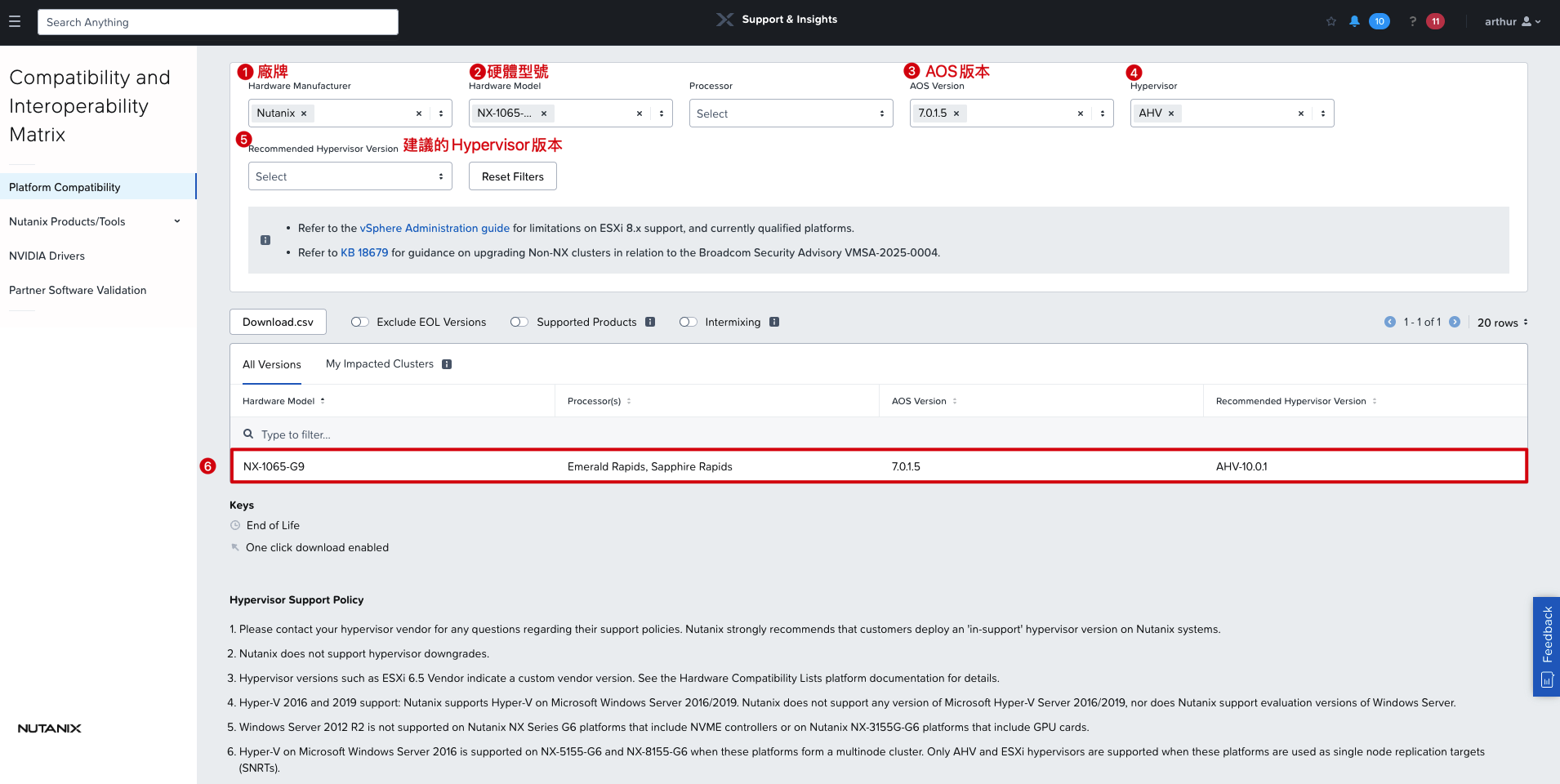Expand the AOS Version dropdown
Image resolution: width=1560 pixels, height=784 pixels.
(x=1103, y=114)
